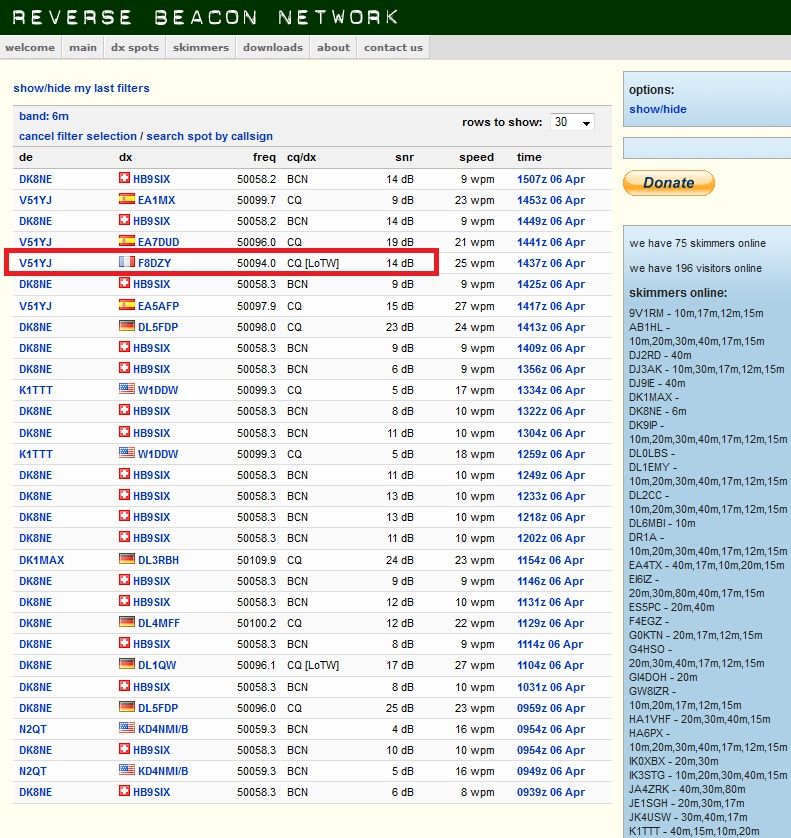Click the German flag in the 0959z row
The width and height of the screenshot is (791, 838).
tap(127, 707)
